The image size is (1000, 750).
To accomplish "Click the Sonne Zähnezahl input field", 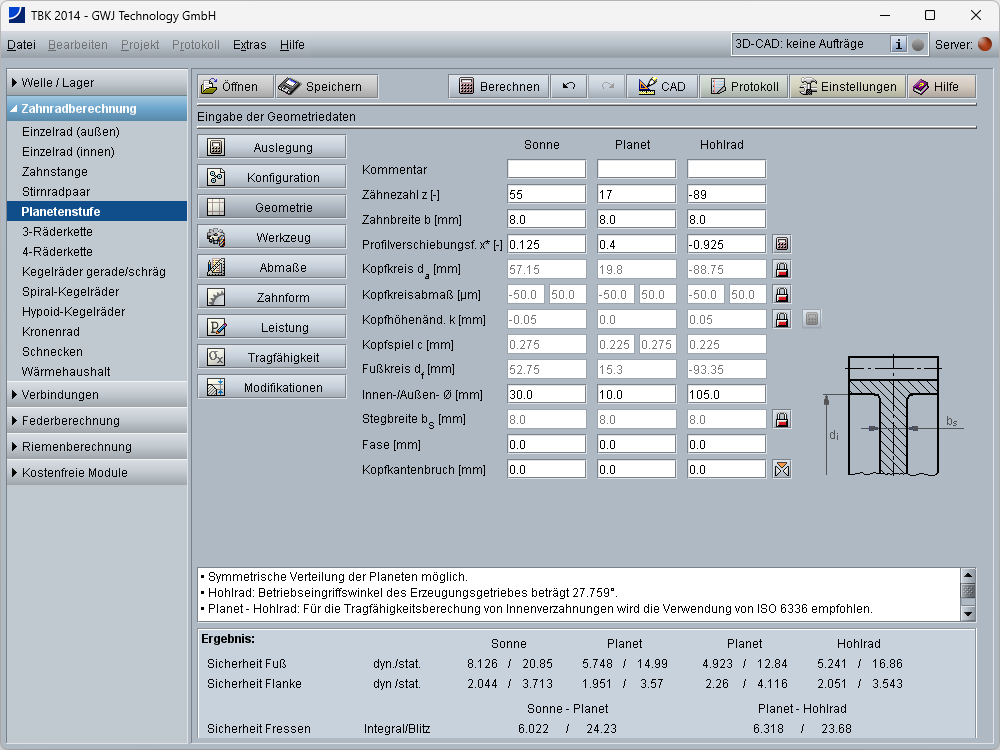I will pyautogui.click(x=546, y=194).
